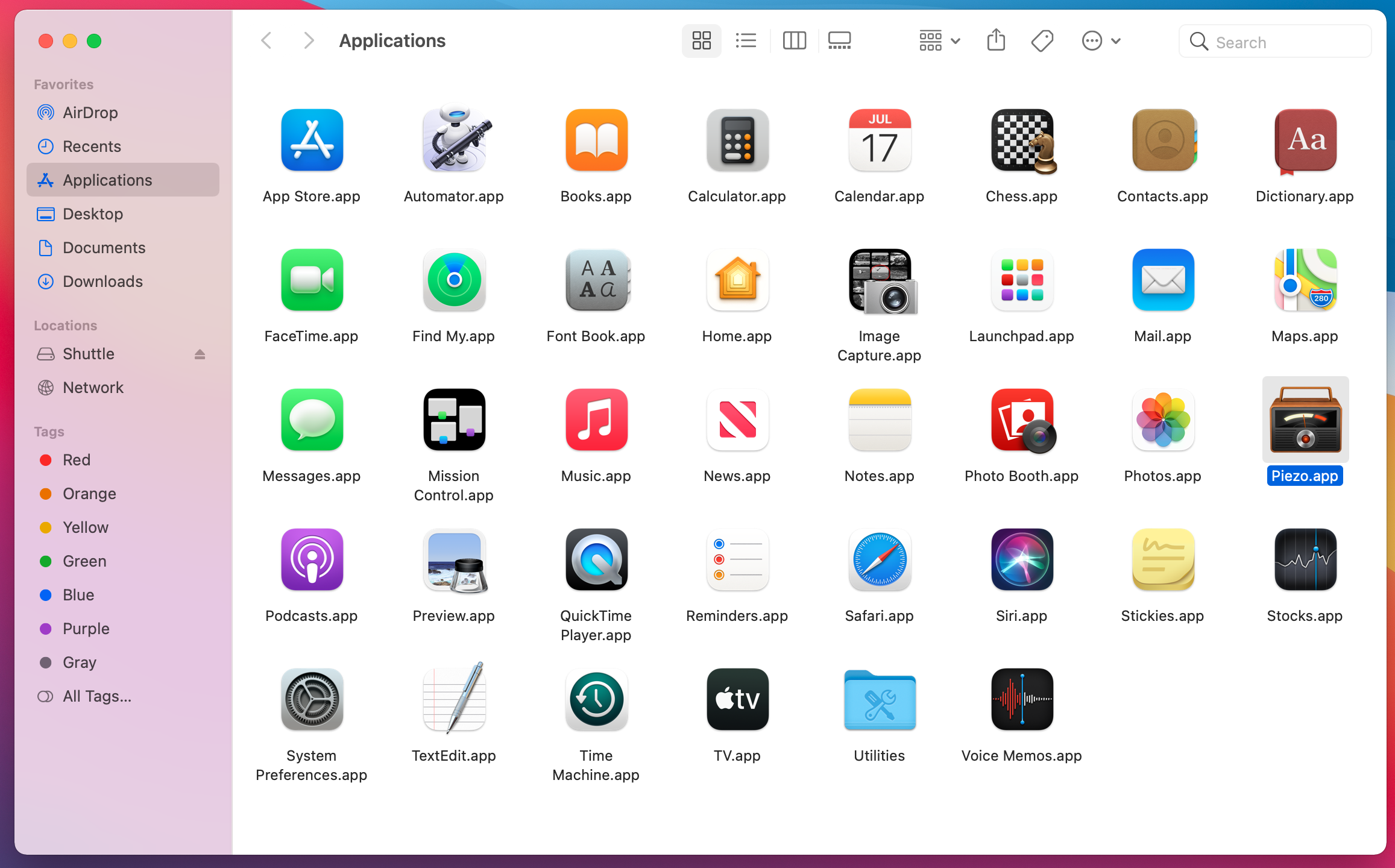The image size is (1395, 868).
Task: Go forward with the forward arrow
Action: click(x=309, y=41)
